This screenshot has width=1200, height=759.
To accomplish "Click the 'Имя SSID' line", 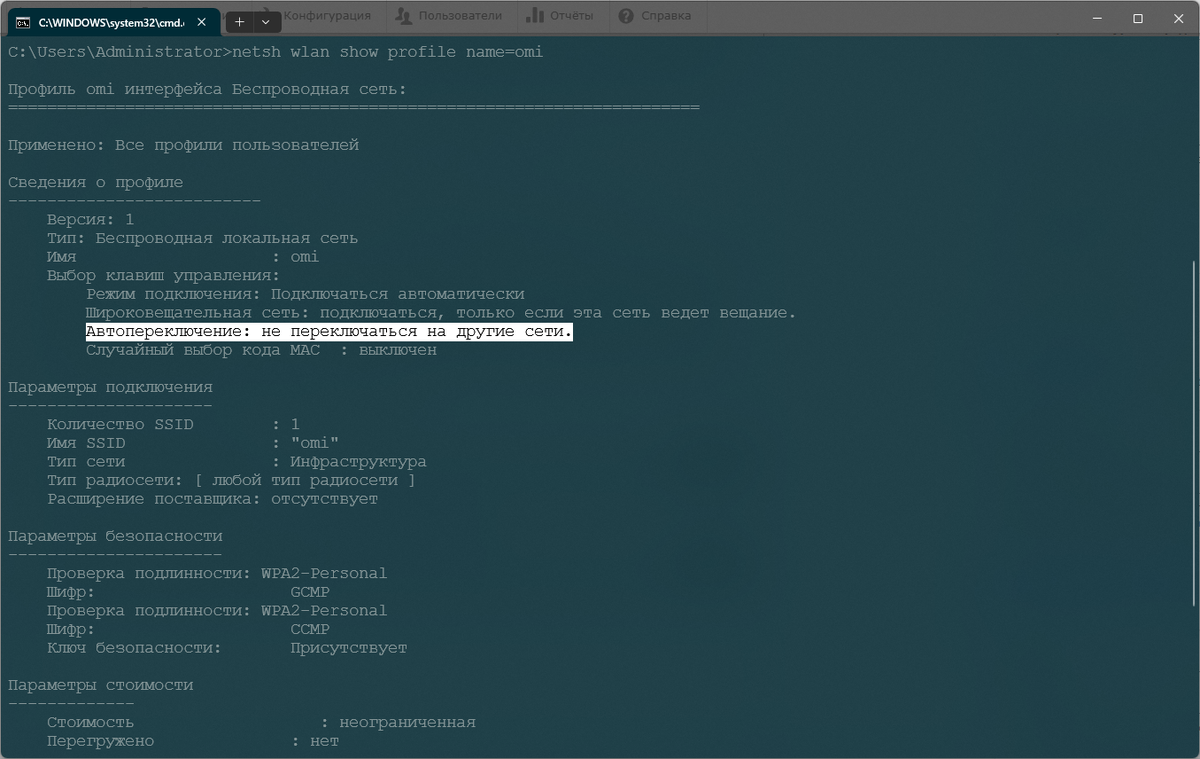I will (193, 443).
